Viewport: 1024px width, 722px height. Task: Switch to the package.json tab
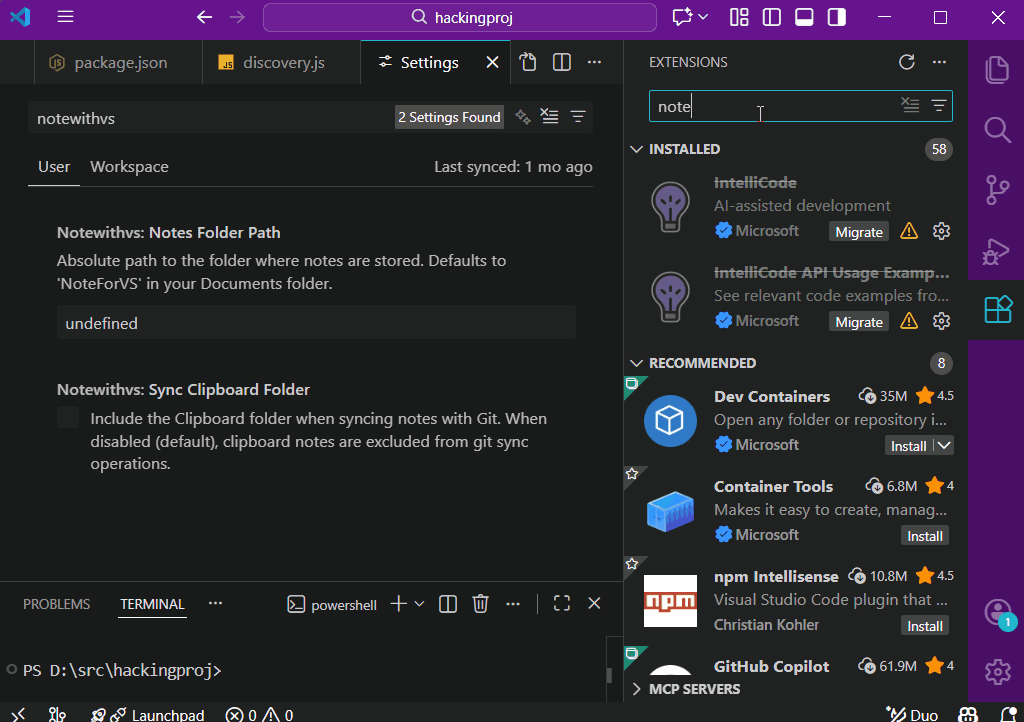click(118, 63)
